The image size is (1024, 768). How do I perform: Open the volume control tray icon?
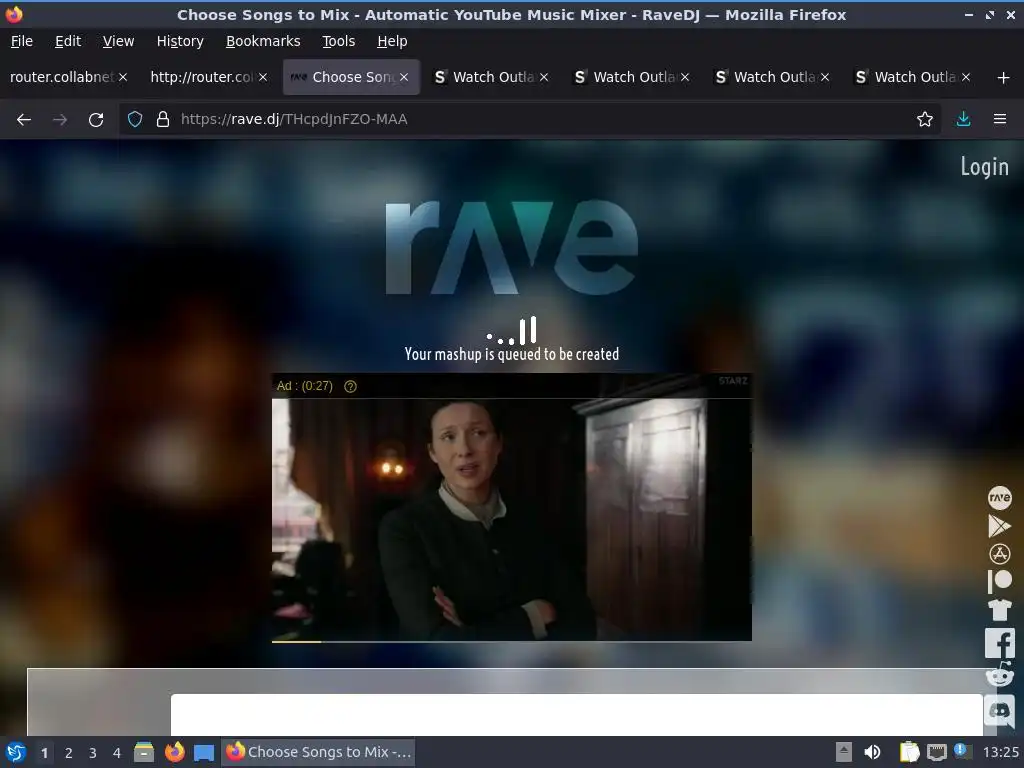pos(872,752)
